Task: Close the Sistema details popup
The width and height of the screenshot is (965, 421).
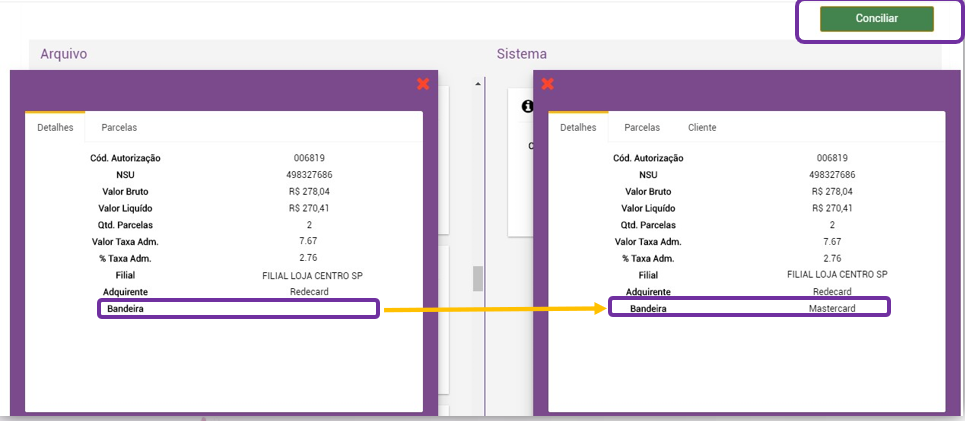Action: click(x=547, y=84)
